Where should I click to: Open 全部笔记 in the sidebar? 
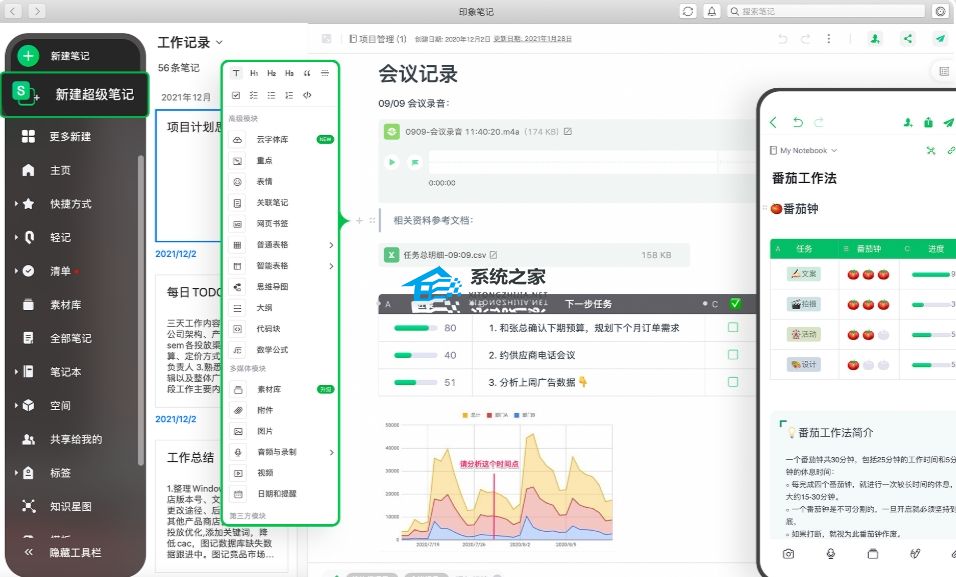point(70,338)
